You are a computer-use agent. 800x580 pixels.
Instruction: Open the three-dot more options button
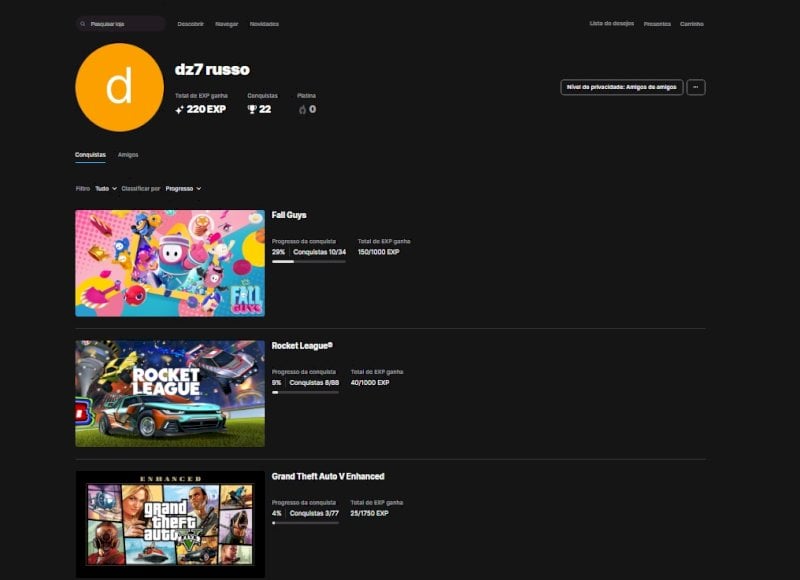click(x=696, y=87)
